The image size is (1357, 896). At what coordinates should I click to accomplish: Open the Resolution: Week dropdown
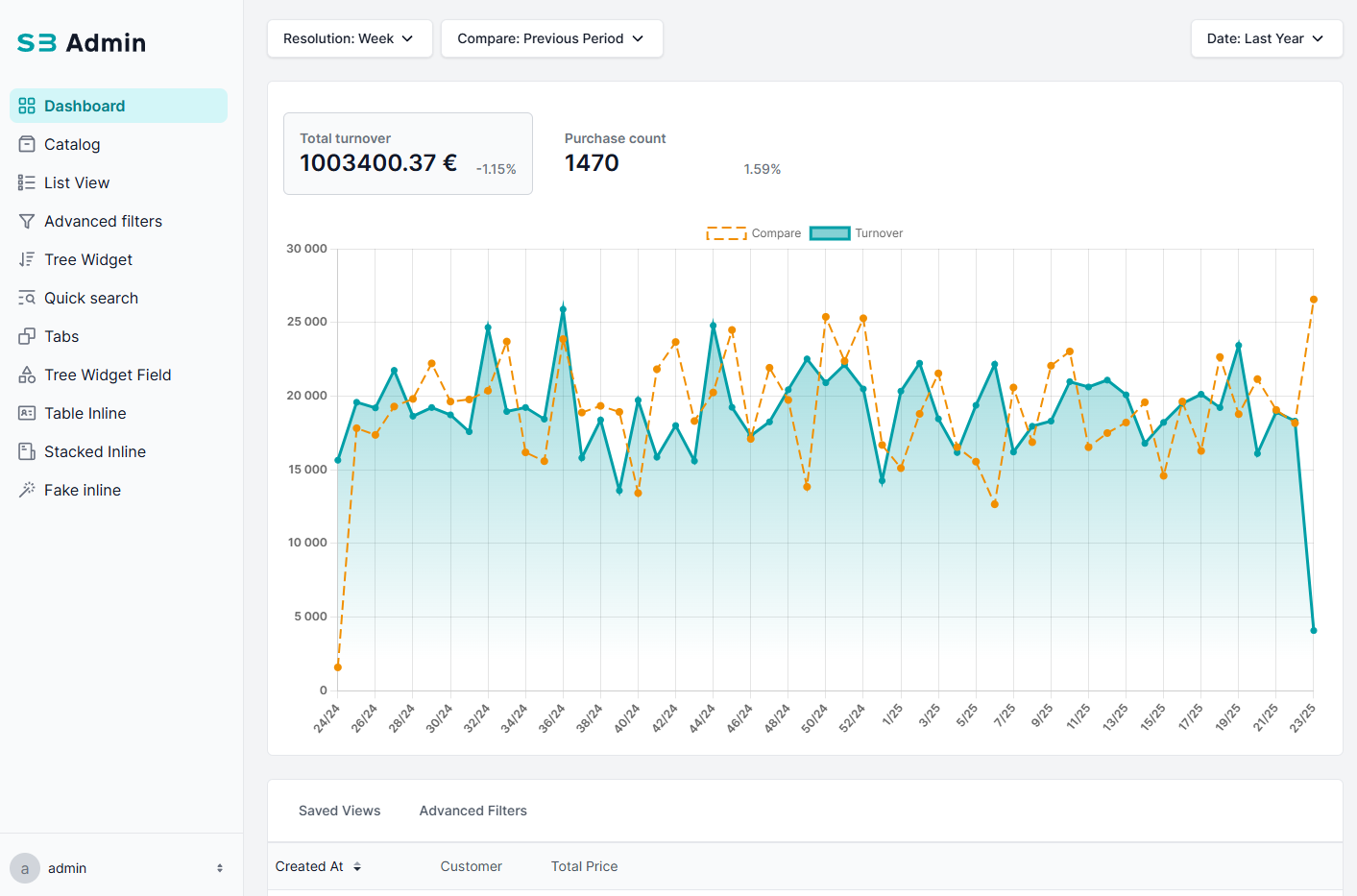(350, 38)
